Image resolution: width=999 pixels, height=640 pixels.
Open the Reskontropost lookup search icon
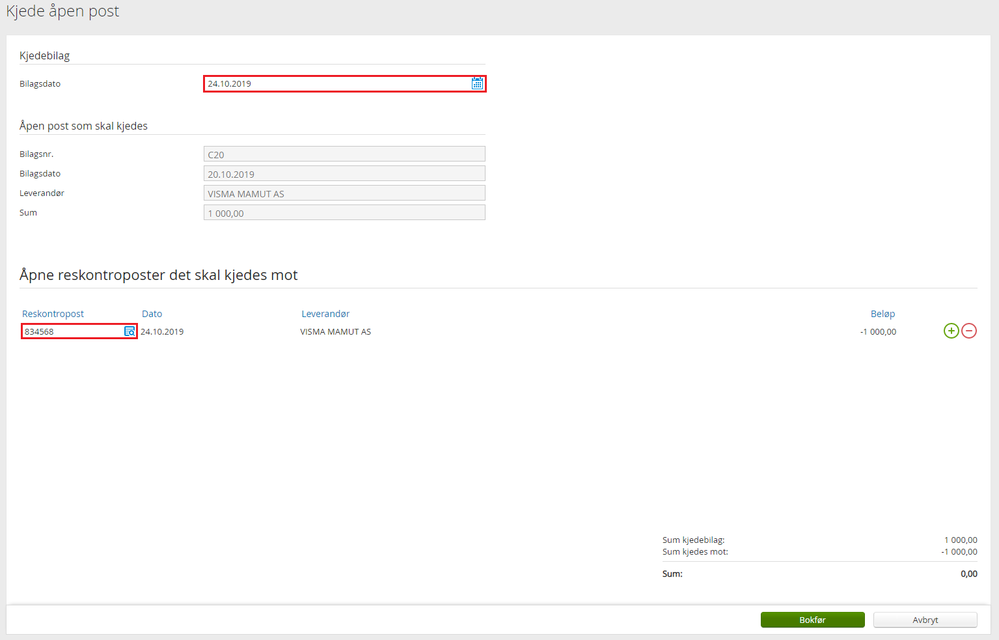tap(129, 331)
